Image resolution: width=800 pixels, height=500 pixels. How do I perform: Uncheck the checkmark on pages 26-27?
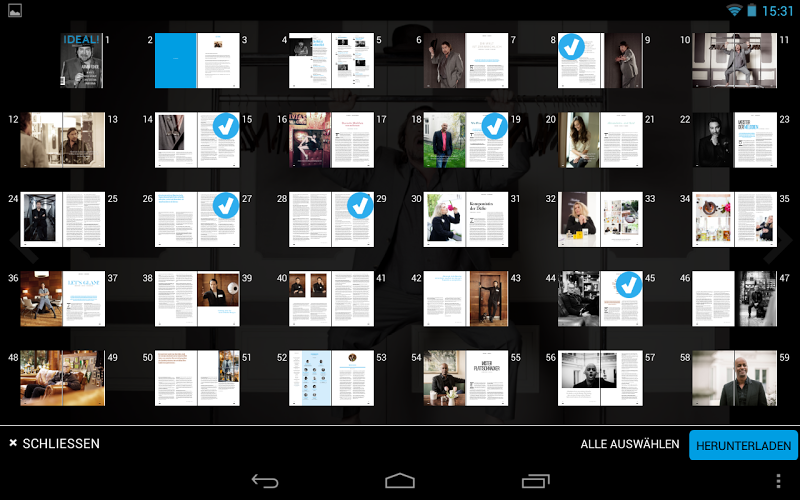click(226, 205)
